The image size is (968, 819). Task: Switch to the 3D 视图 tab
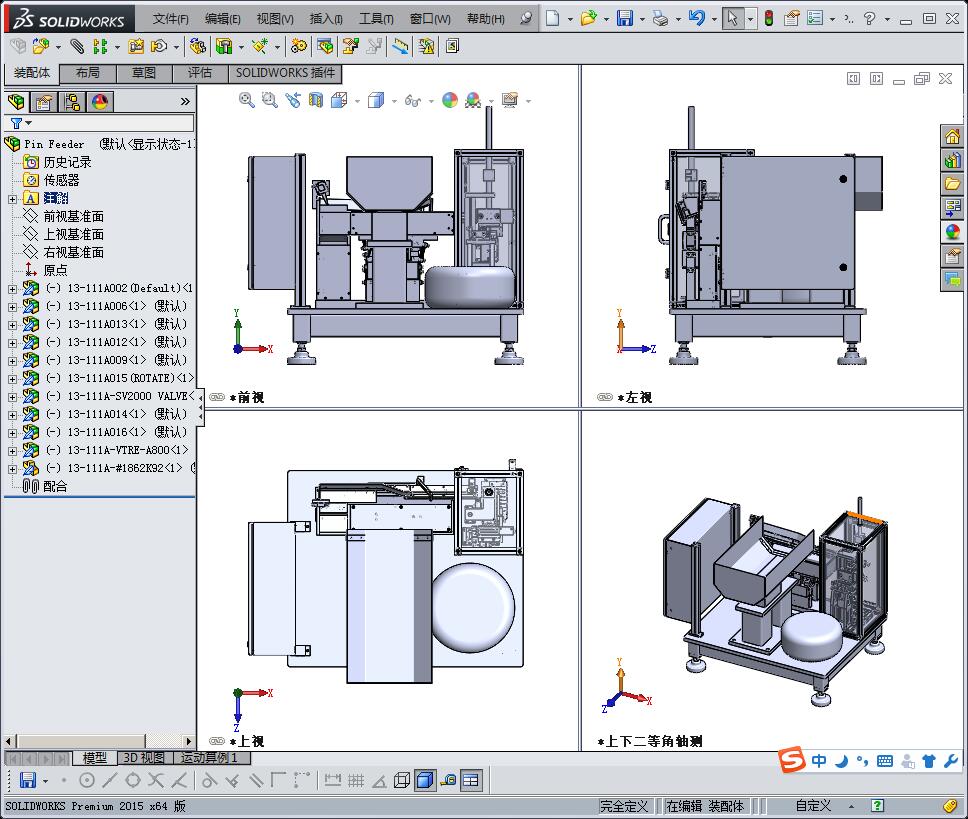click(143, 757)
